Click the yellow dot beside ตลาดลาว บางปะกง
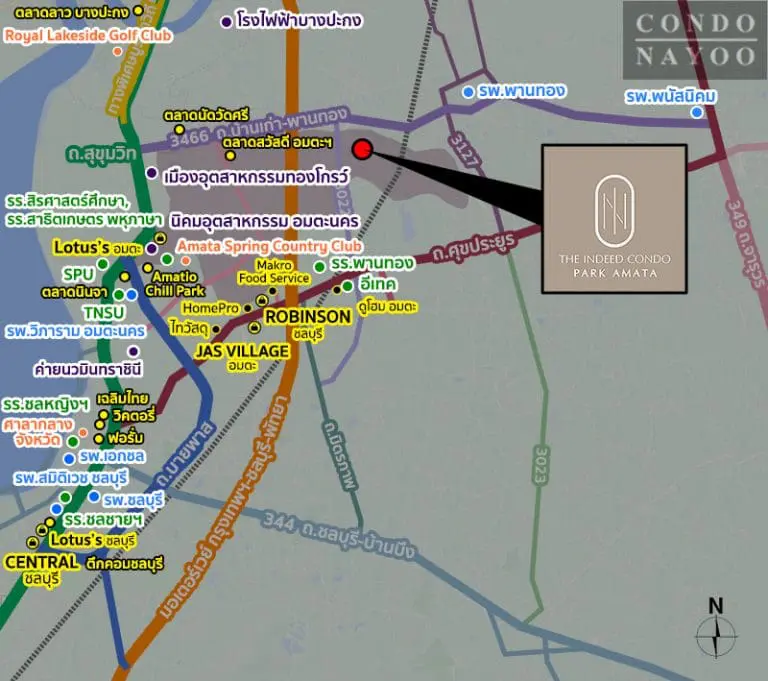Image resolution: width=768 pixels, height=681 pixels. pyautogui.click(x=139, y=11)
